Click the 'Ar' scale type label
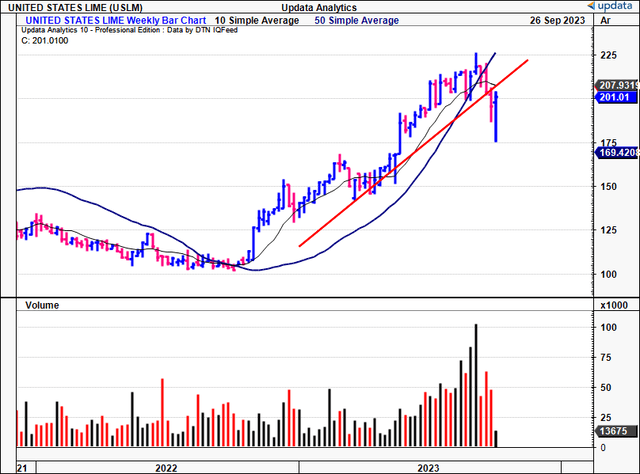The width and height of the screenshot is (640, 474). pyautogui.click(x=606, y=20)
